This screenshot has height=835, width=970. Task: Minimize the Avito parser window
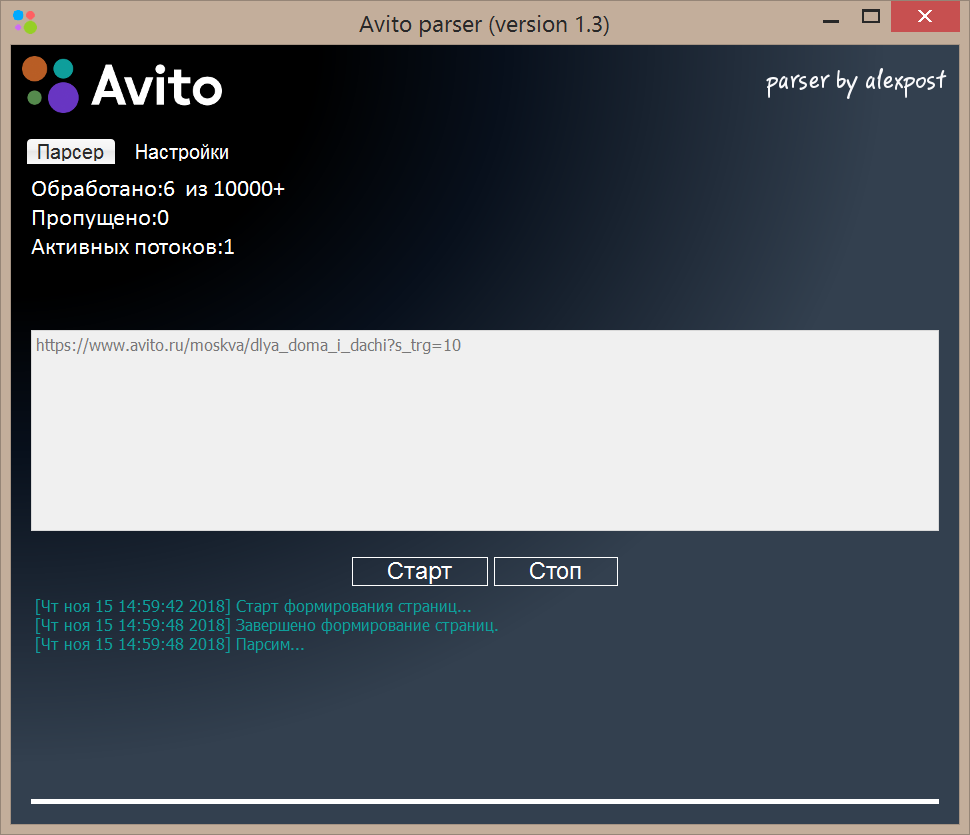pos(829,18)
